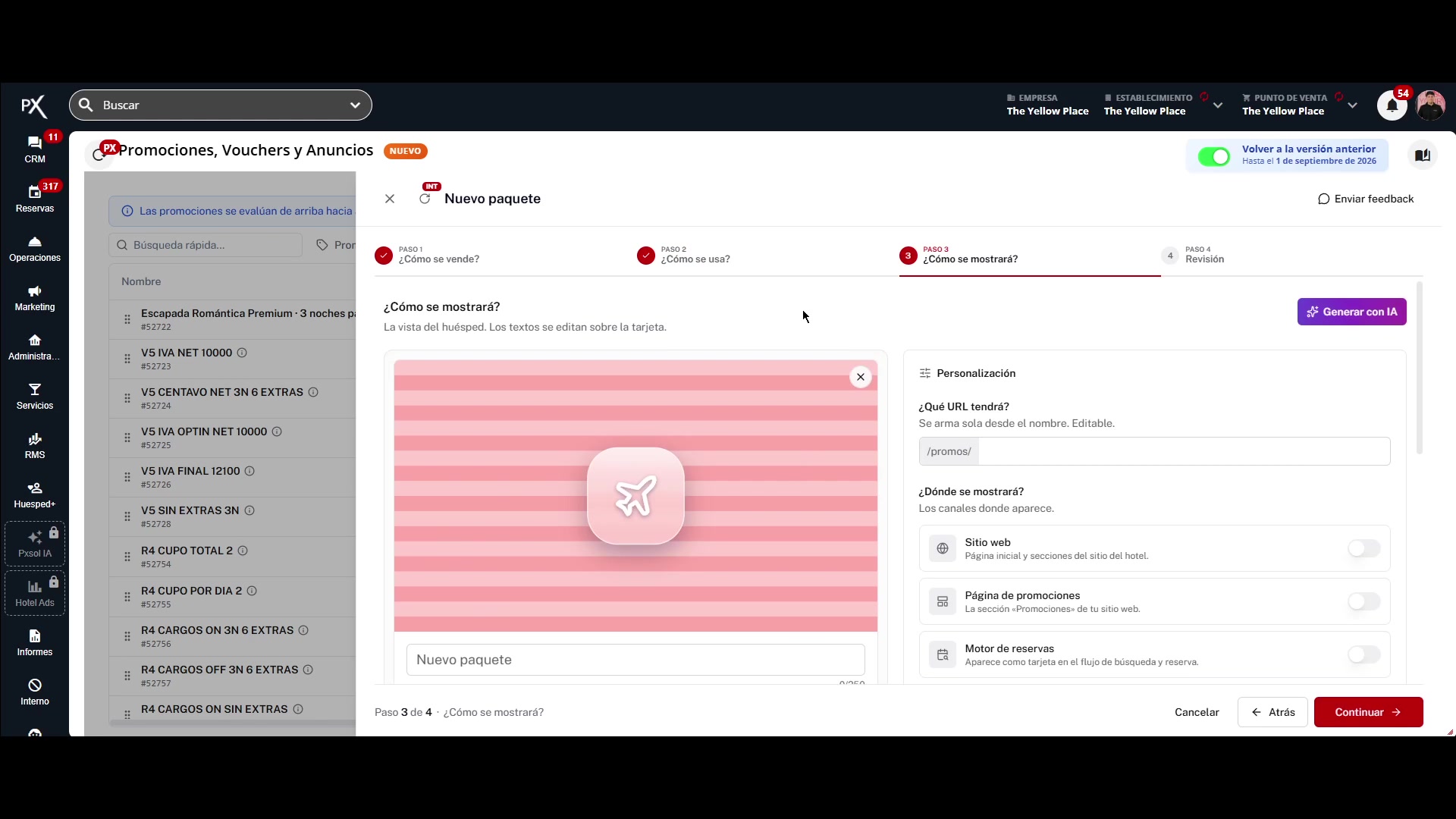This screenshot has height=819, width=1456.
Task: Click drag handle for Escapada Romántica Premium
Action: pos(127,319)
